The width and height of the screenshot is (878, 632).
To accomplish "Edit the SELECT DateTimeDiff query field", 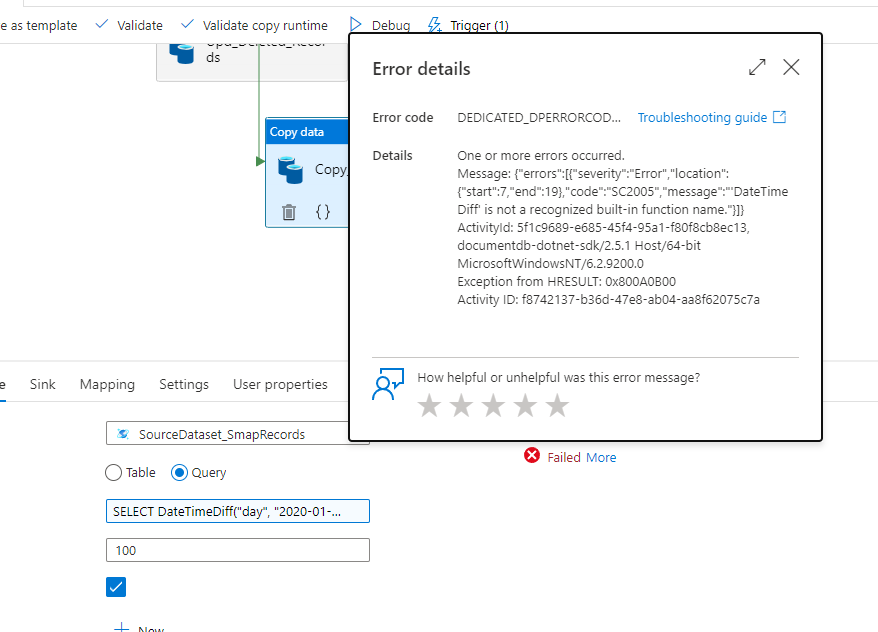I will pyautogui.click(x=237, y=510).
